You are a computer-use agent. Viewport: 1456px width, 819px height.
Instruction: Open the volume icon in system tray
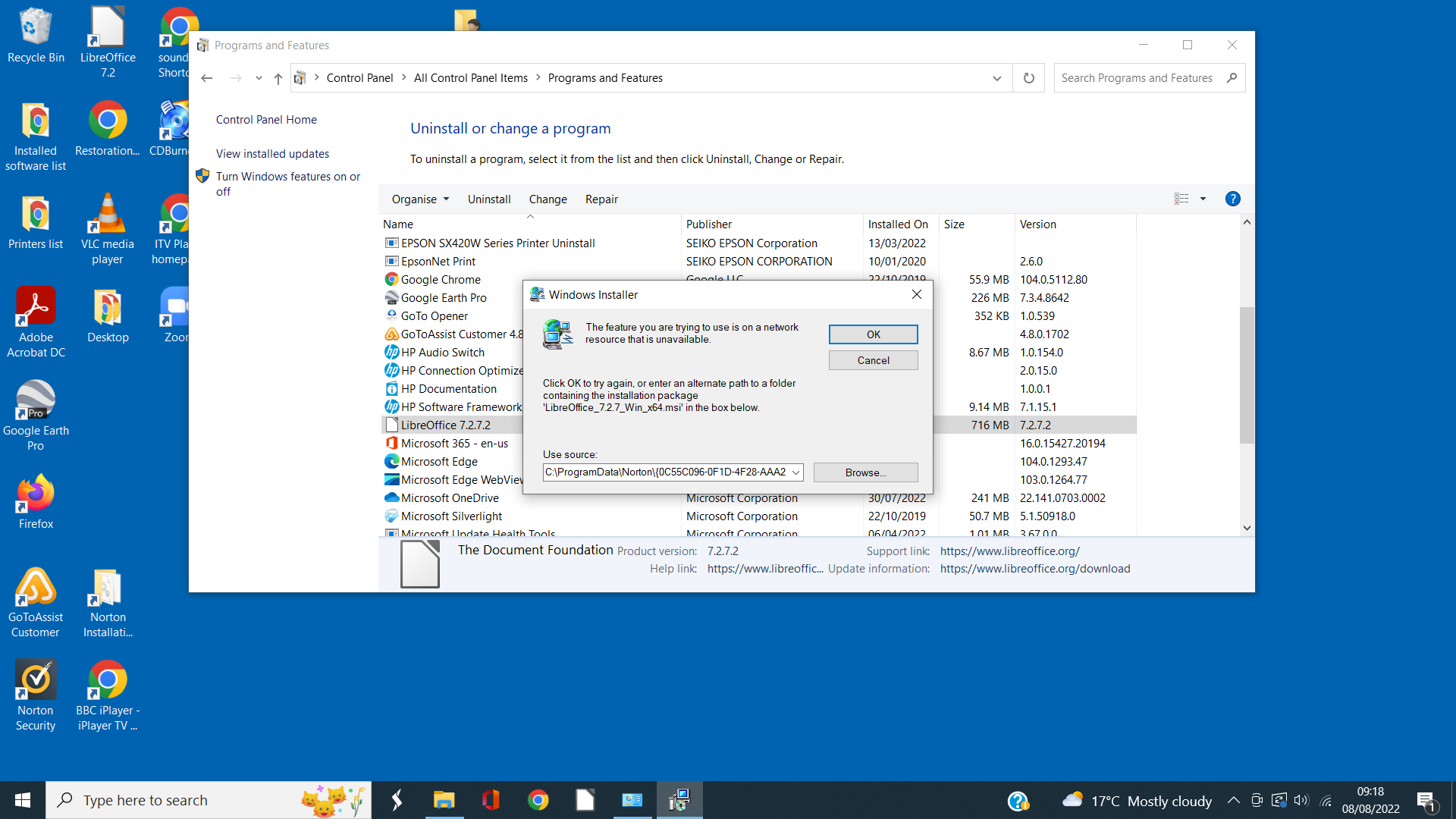[1301, 800]
